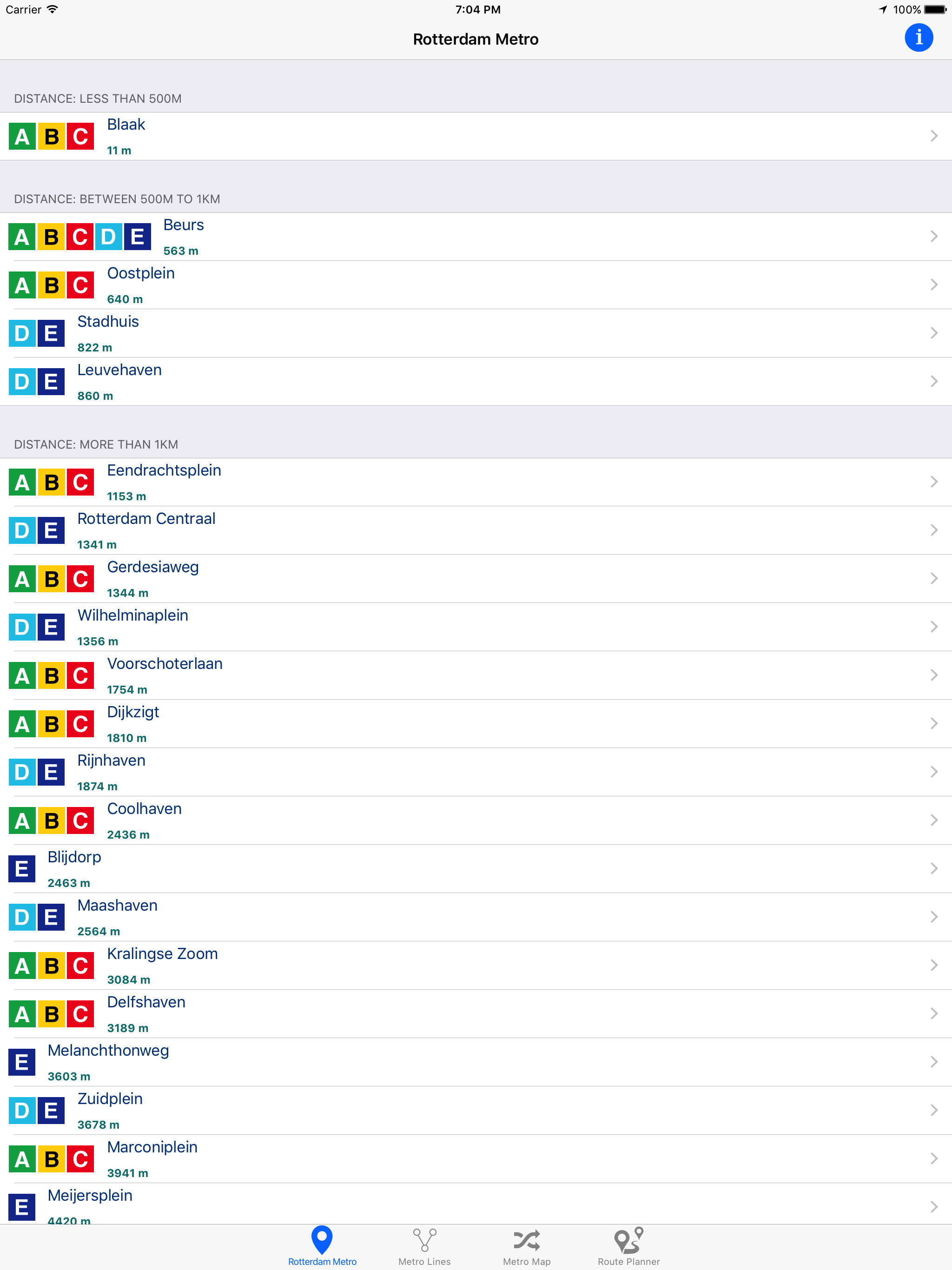This screenshot has width=952, height=1270.
Task: Open Rotterdam Centraal station
Action: click(x=476, y=530)
